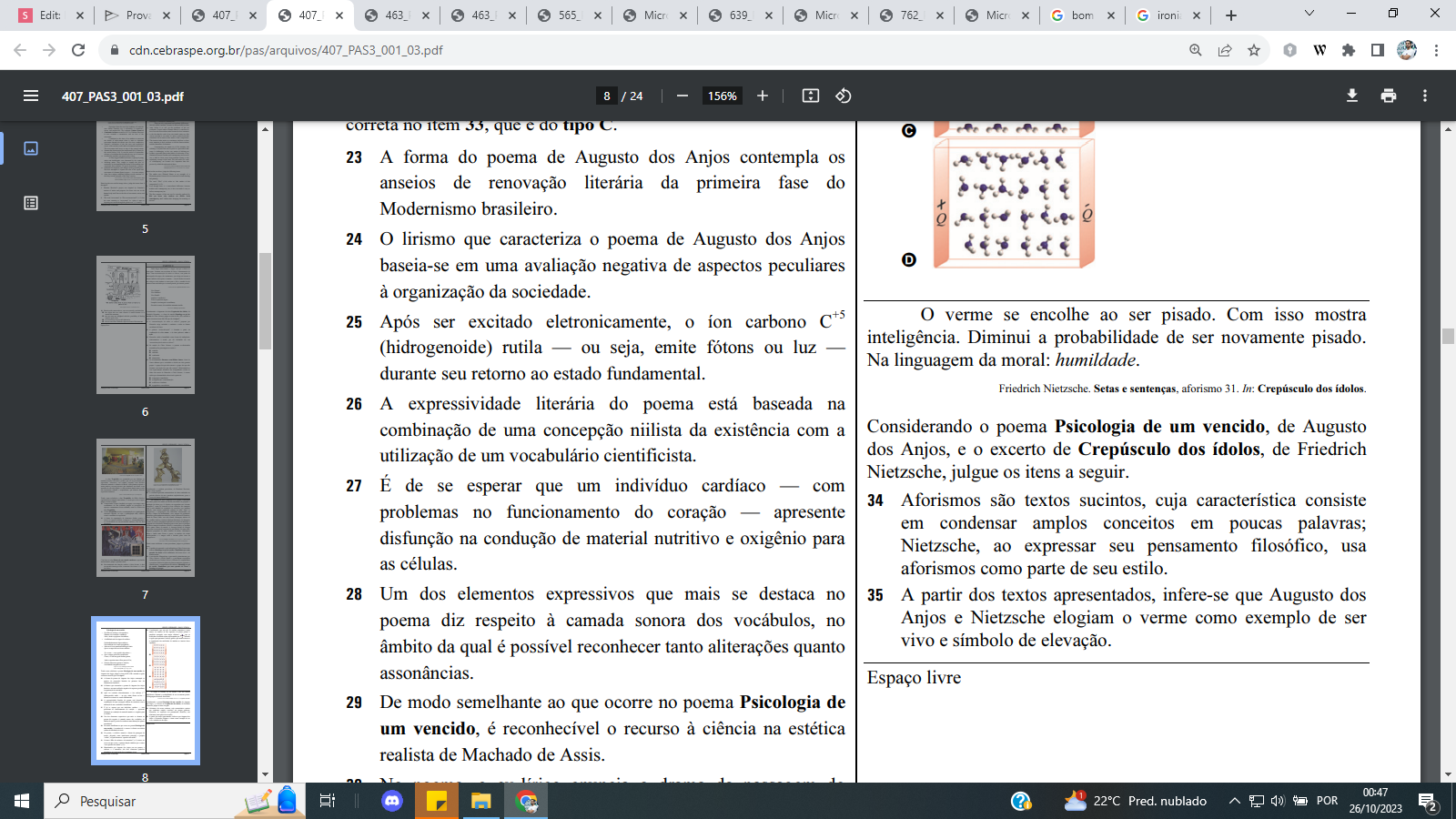
Task: Click the address bar URL
Action: point(286,50)
